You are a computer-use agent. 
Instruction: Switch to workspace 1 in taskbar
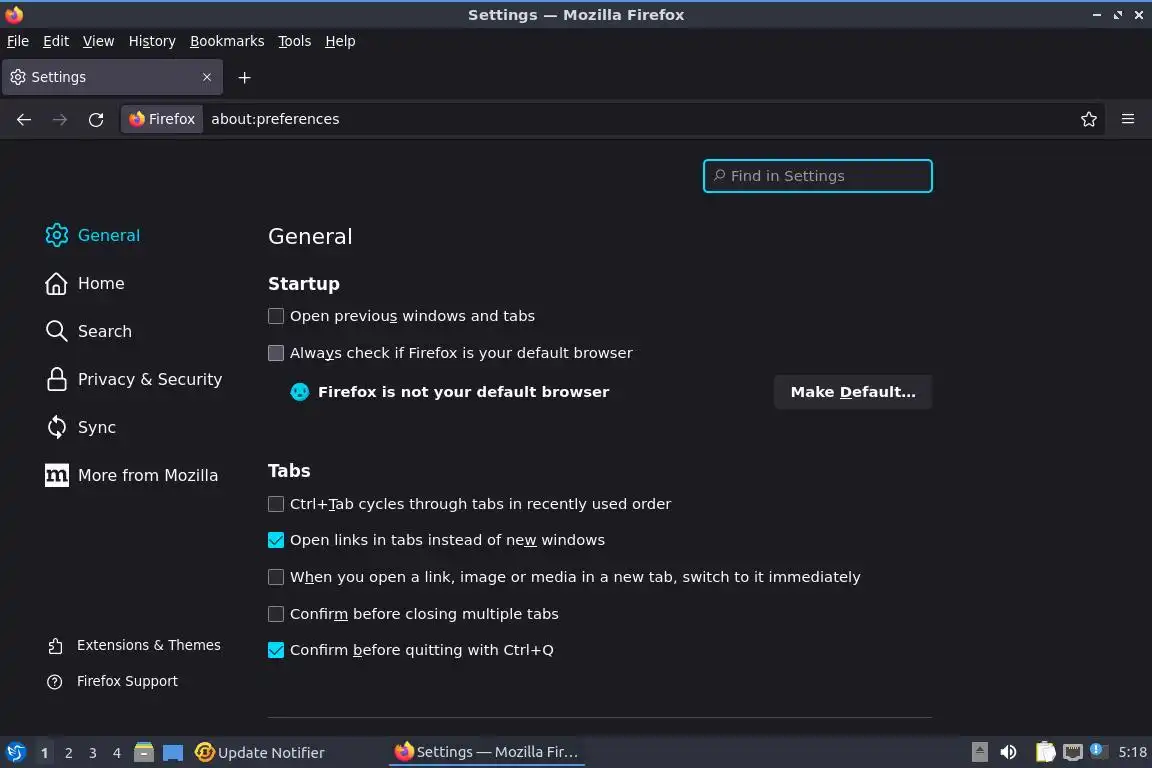coord(44,753)
